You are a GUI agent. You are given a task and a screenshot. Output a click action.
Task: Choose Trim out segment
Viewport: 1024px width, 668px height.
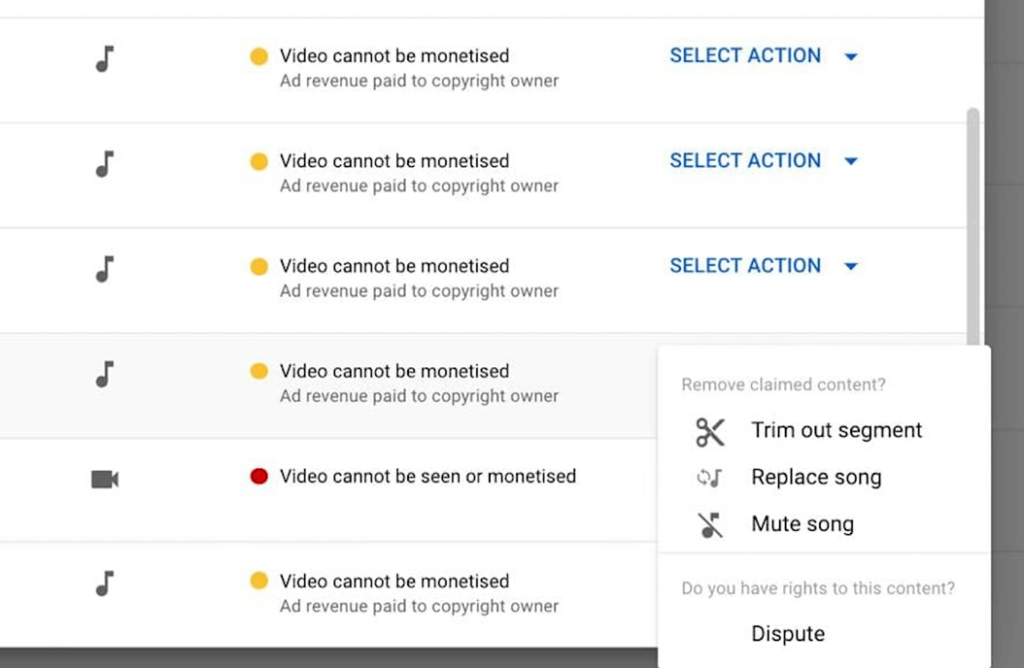click(x=836, y=431)
